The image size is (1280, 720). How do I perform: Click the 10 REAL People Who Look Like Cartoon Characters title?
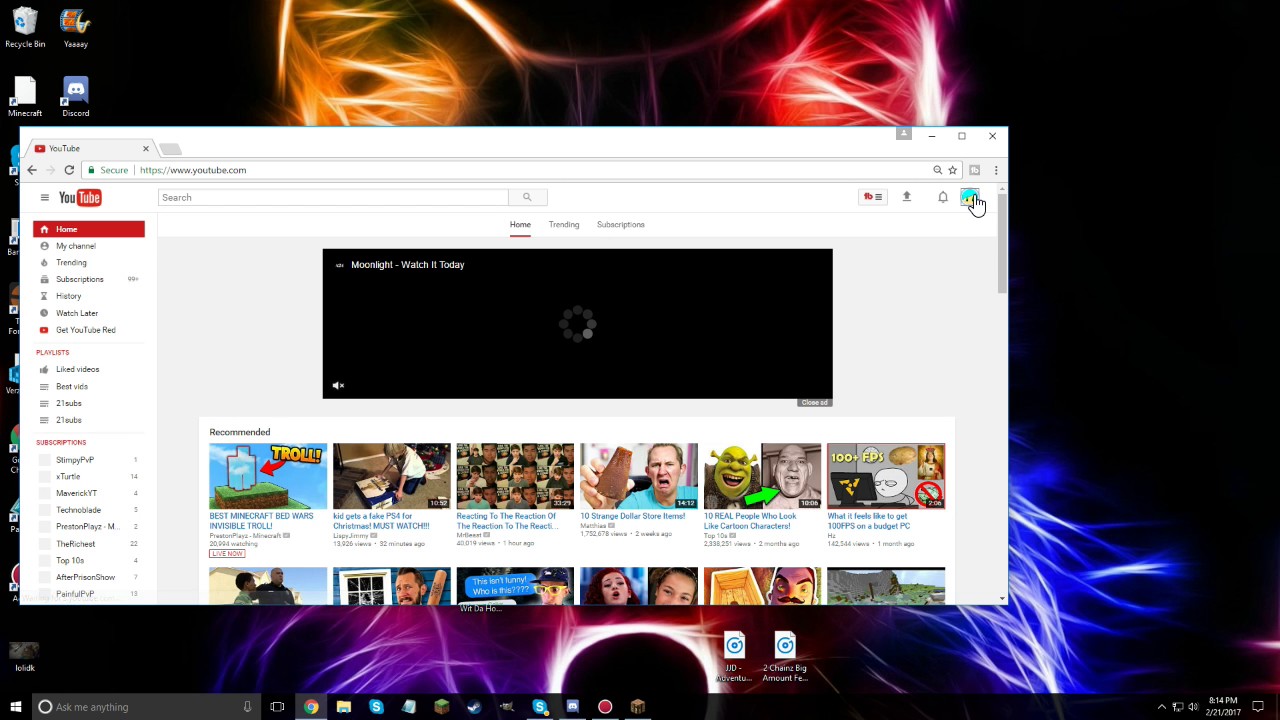[750, 521]
